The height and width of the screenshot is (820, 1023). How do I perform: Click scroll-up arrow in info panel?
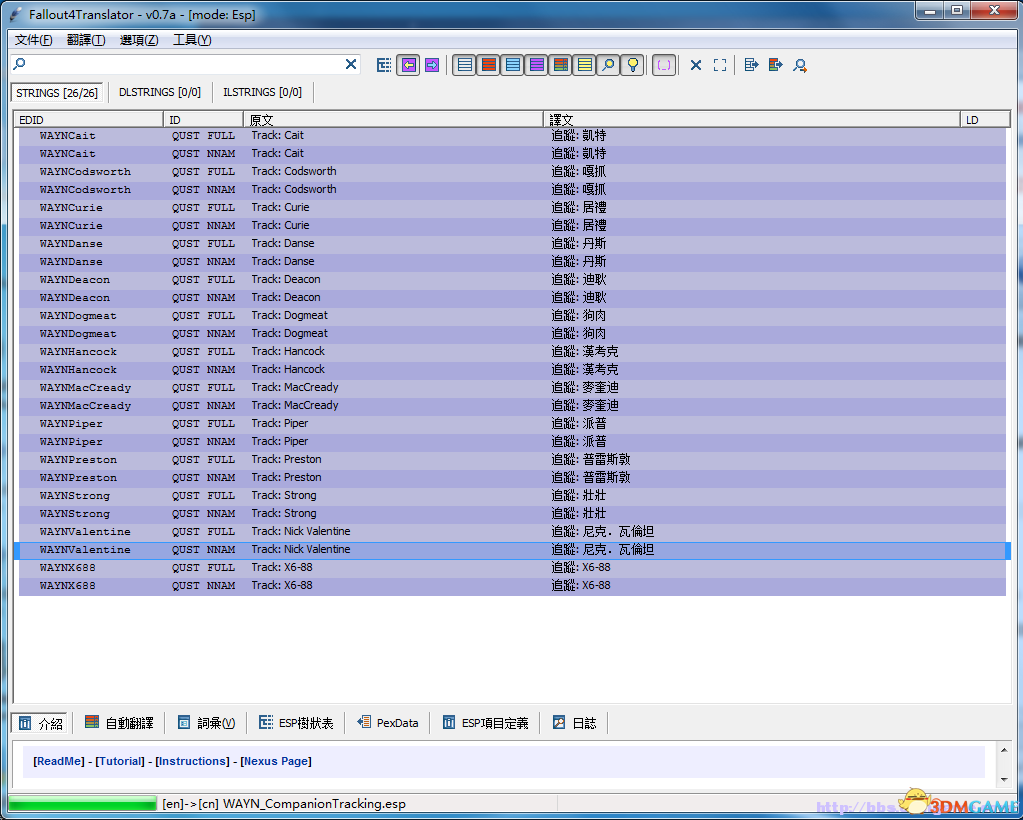[1004, 750]
